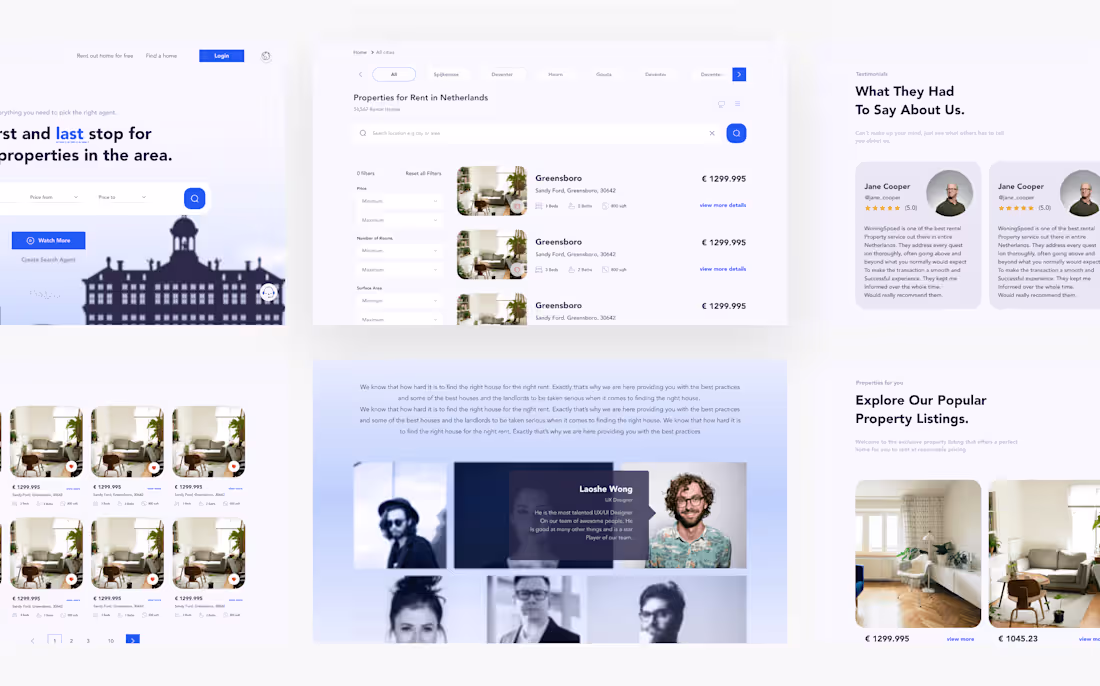Screen dimensions: 1100x686
Task: Open the map view icon above the listings
Action: tap(722, 103)
